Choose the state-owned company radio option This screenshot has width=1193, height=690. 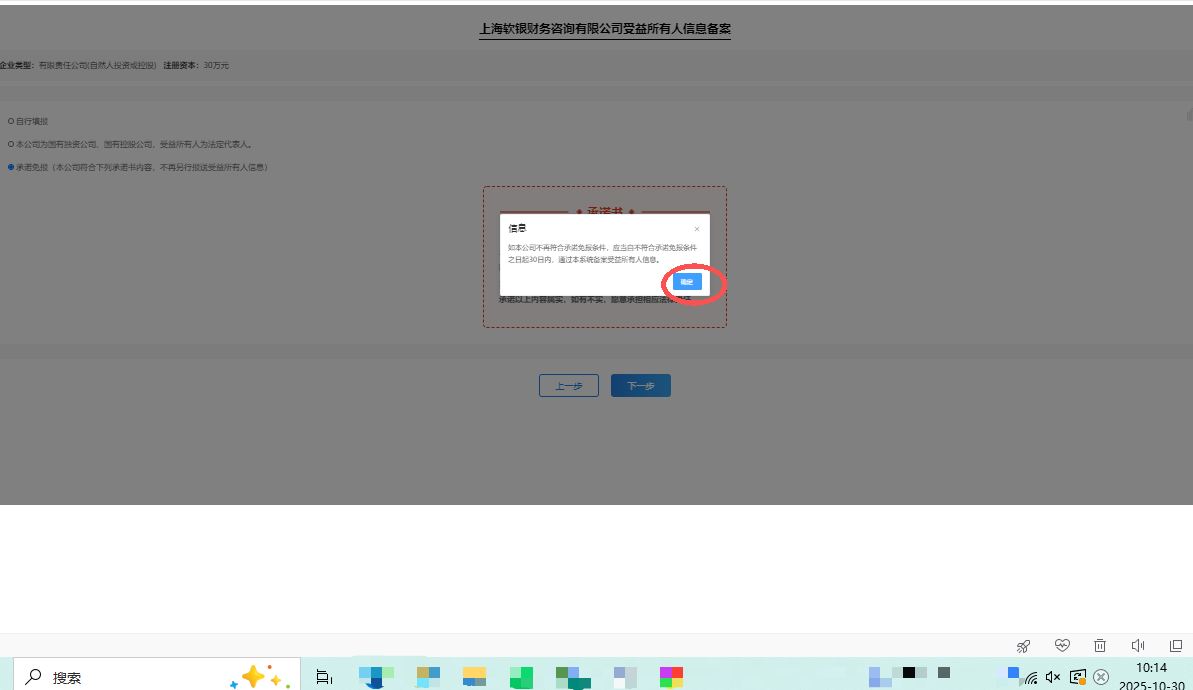11,144
